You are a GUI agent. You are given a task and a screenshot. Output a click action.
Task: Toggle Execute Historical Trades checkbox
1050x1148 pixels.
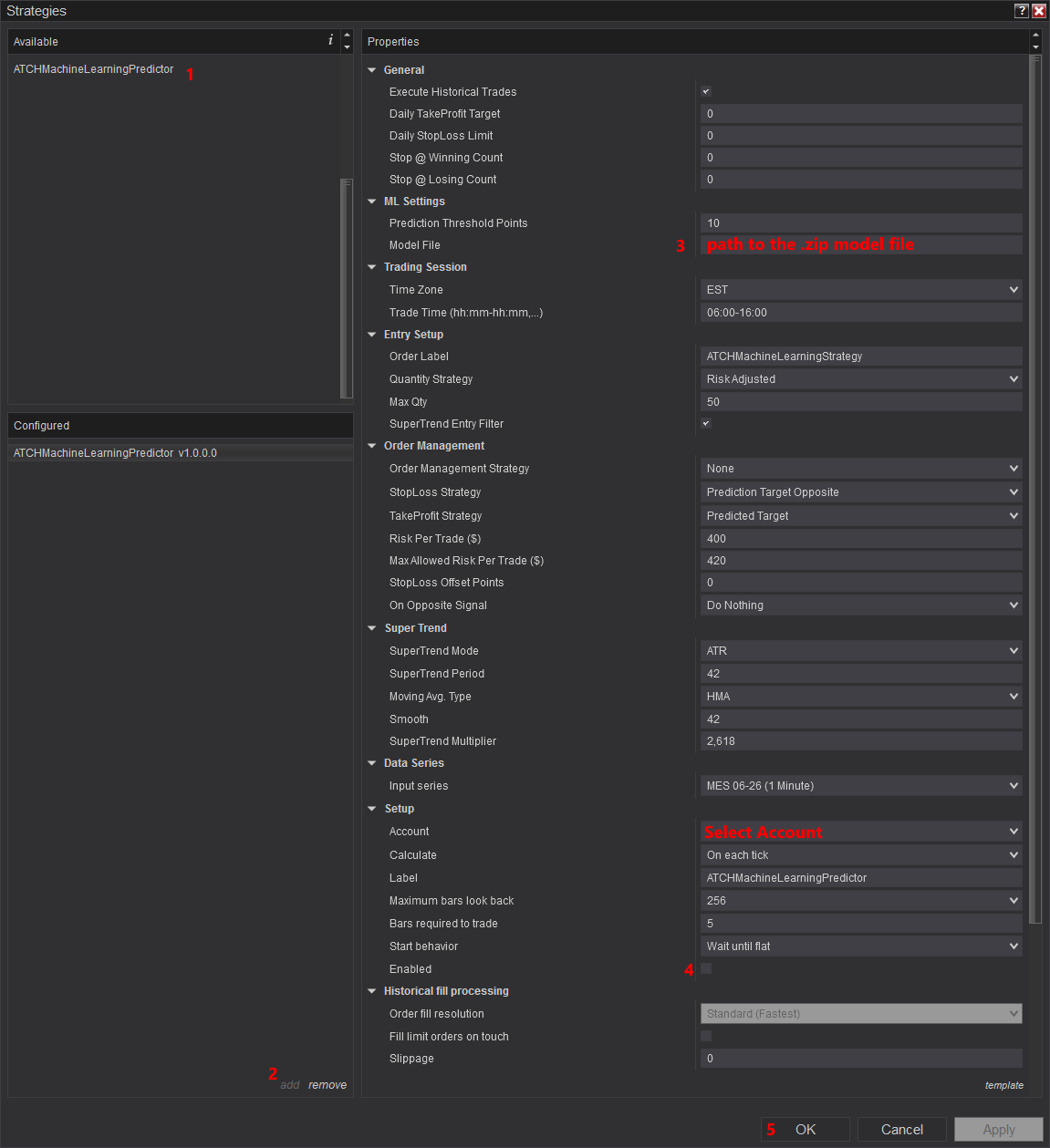coord(706,92)
